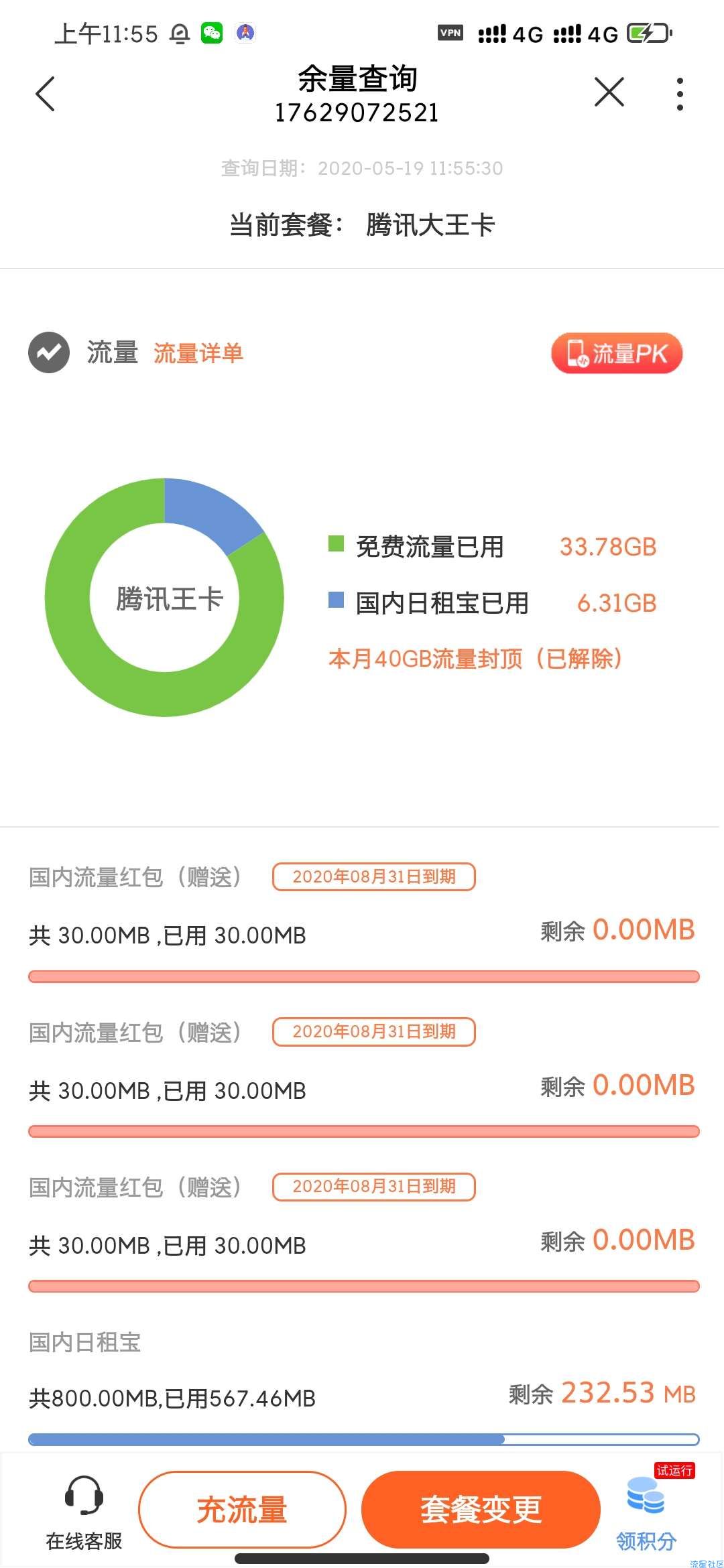Tap the battery charging icon
This screenshot has height=1568, width=724.
click(x=650, y=33)
